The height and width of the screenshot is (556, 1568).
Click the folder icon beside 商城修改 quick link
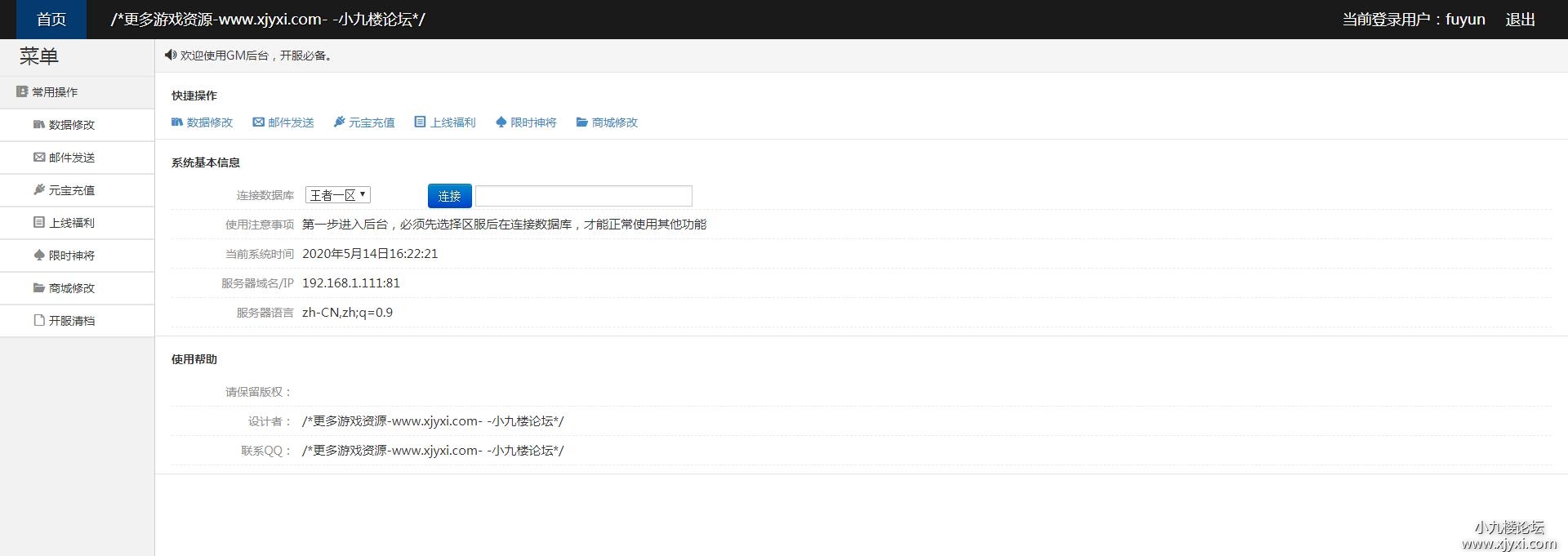pyautogui.click(x=581, y=122)
